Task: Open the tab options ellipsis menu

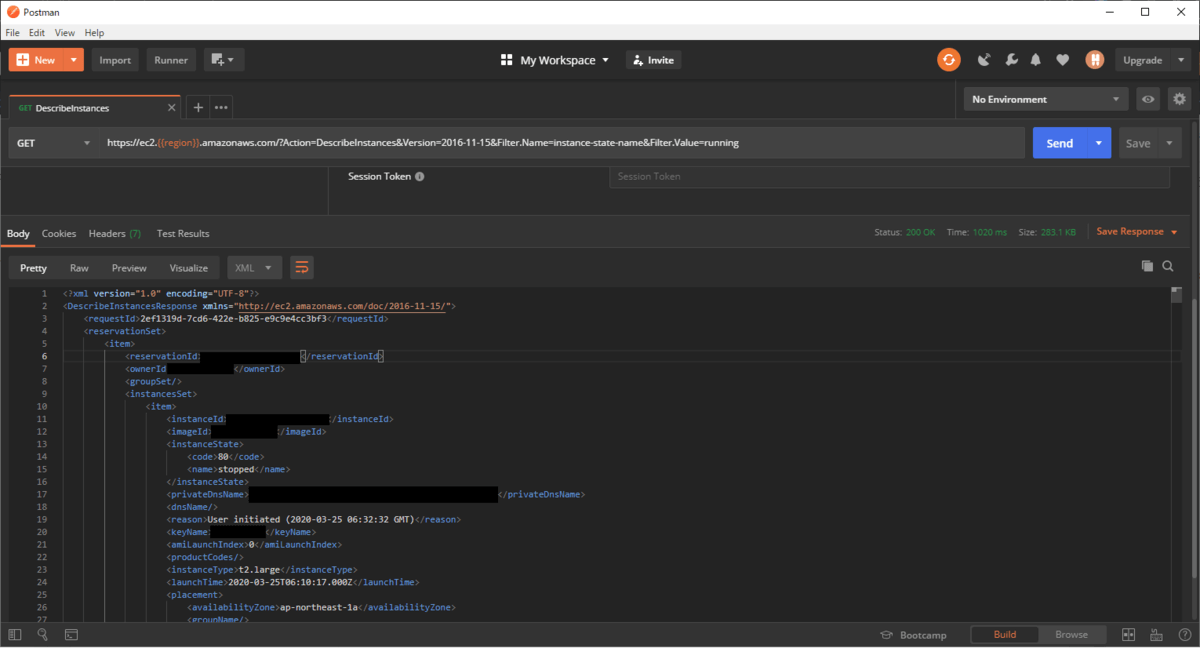Action: click(221, 107)
